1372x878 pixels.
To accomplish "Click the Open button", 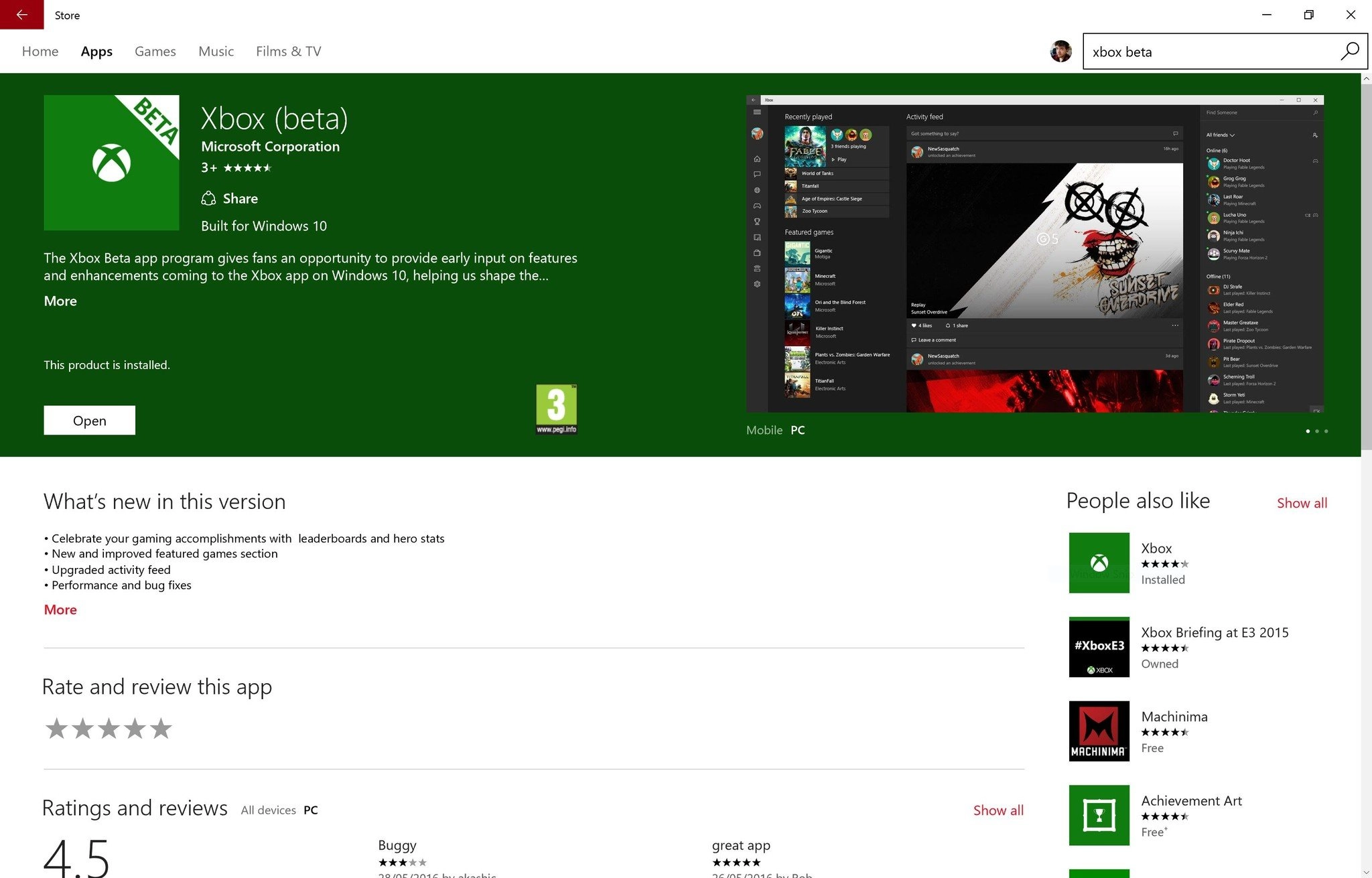I will point(89,421).
